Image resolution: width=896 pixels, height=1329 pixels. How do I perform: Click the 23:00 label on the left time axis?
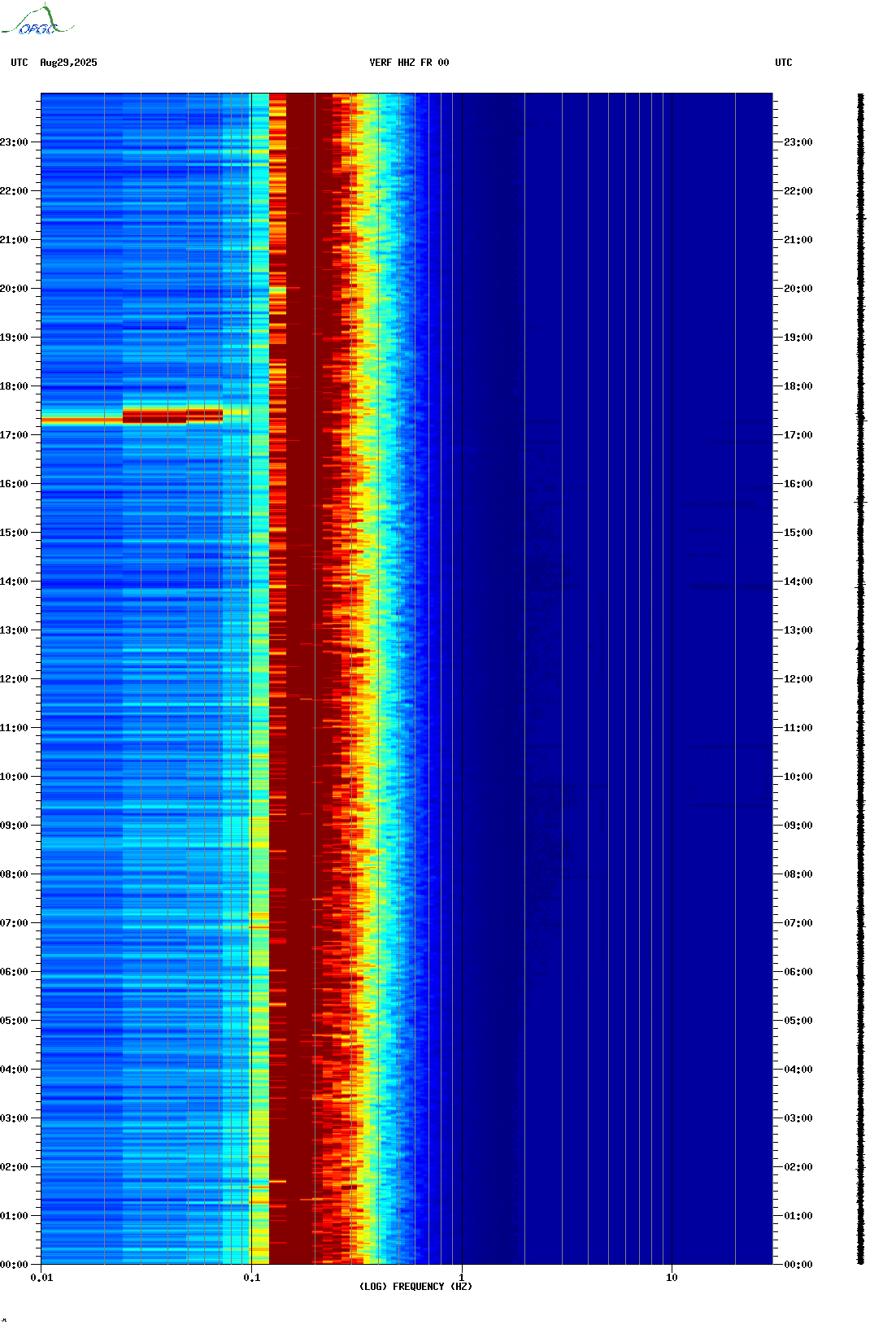point(14,142)
